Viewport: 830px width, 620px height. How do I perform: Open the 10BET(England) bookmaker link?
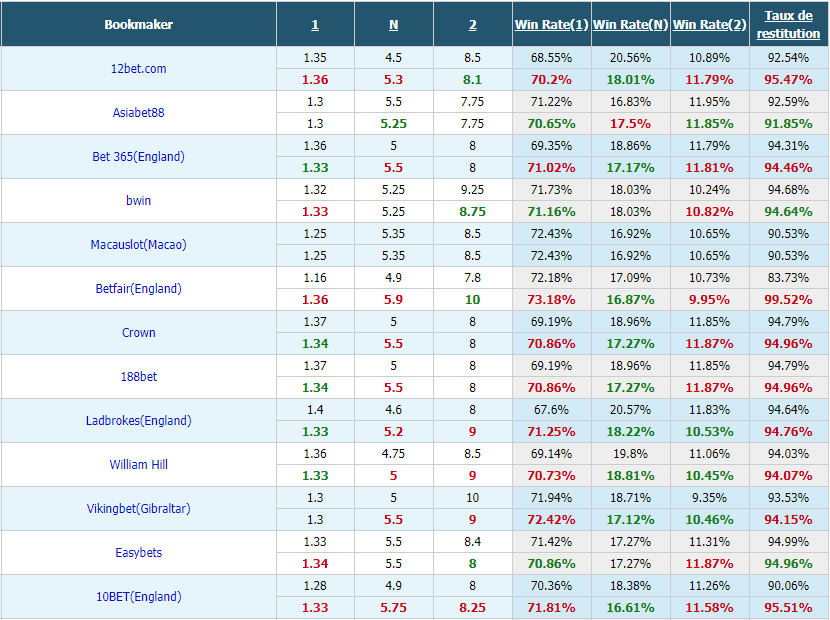138,596
